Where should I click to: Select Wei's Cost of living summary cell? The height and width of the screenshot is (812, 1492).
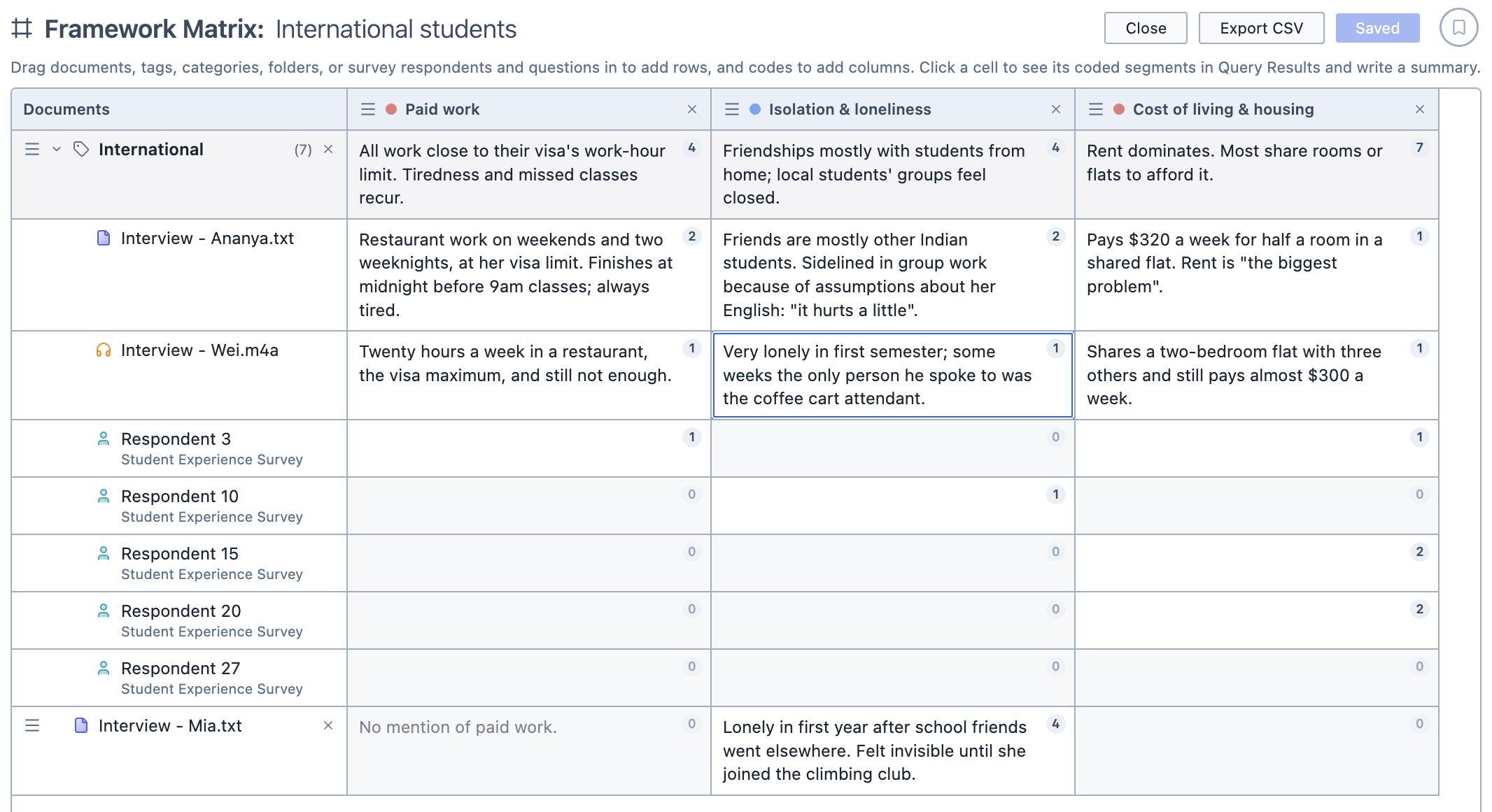[1257, 375]
